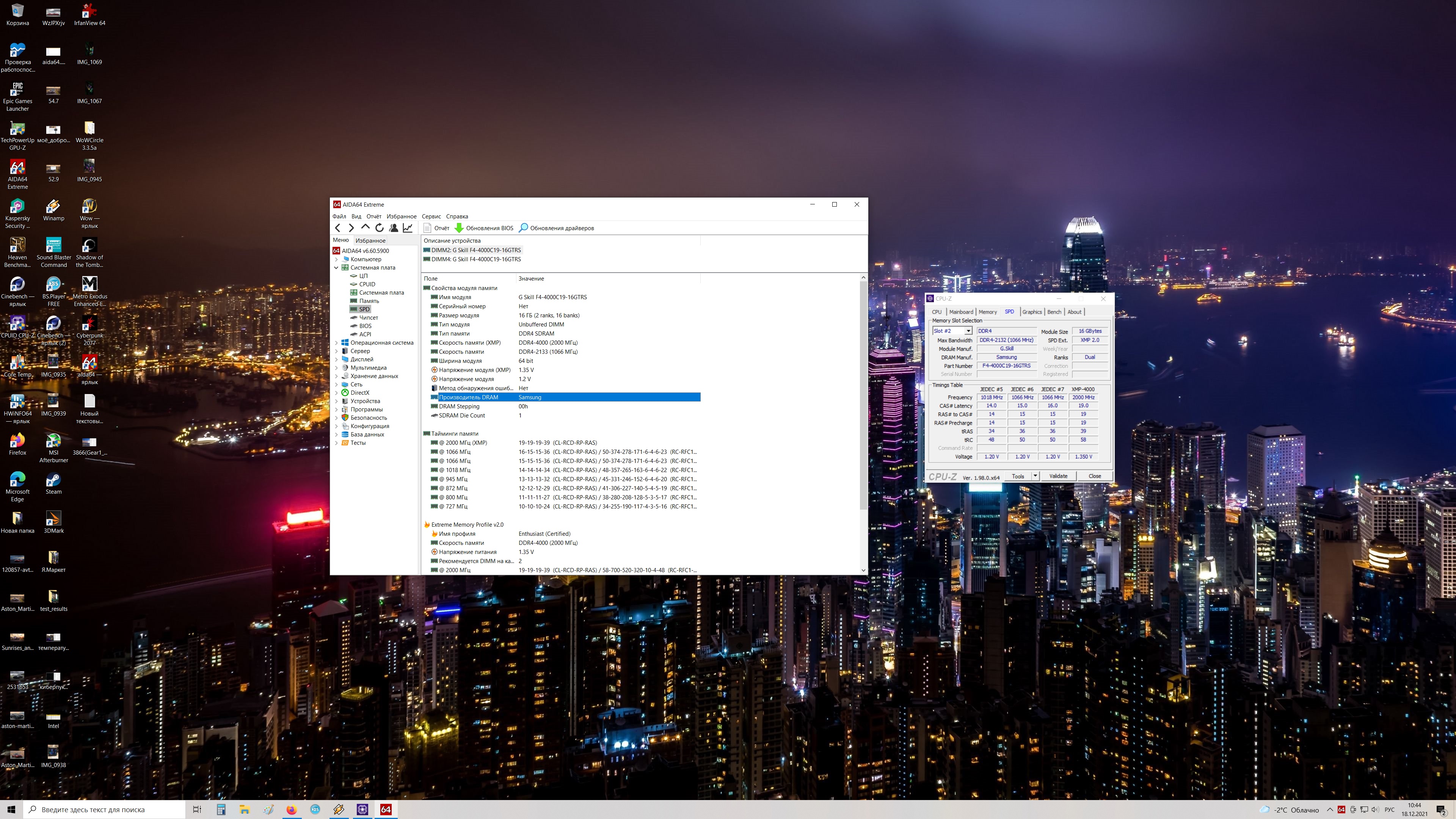
Task: Select DIMM4 G Skill module entry
Action: point(475,259)
